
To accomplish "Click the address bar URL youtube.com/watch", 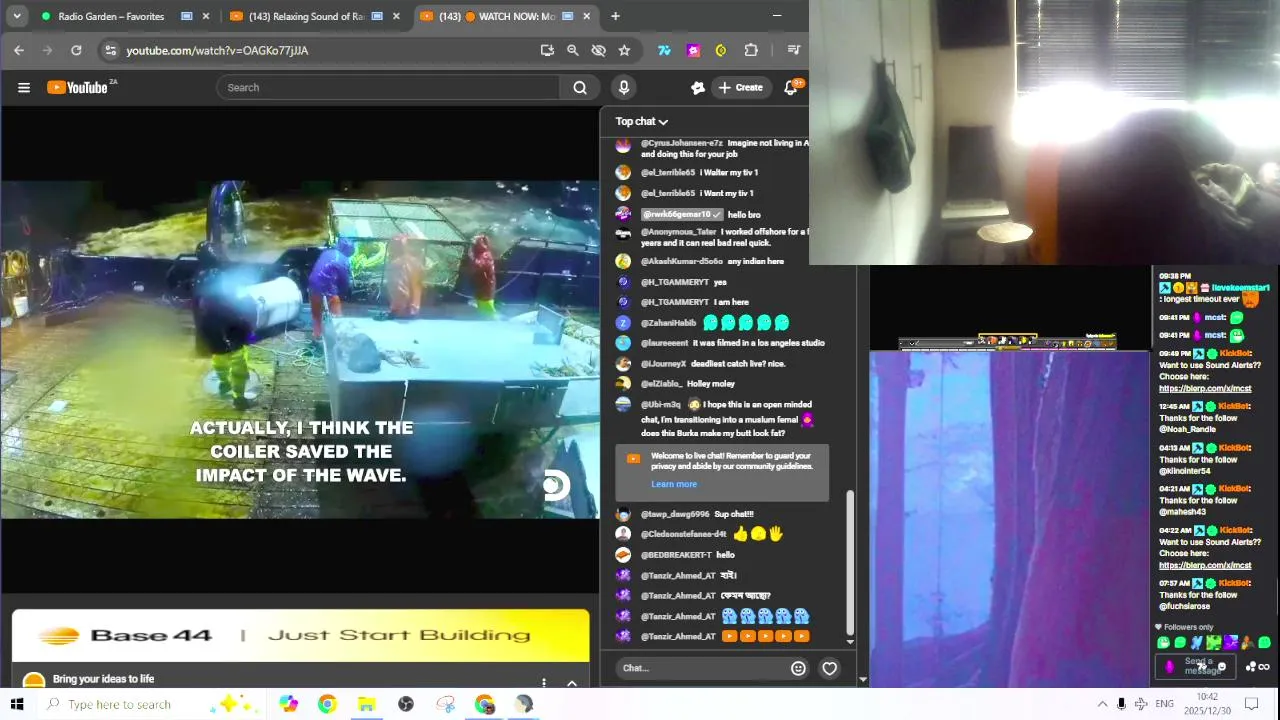I will coord(217,50).
